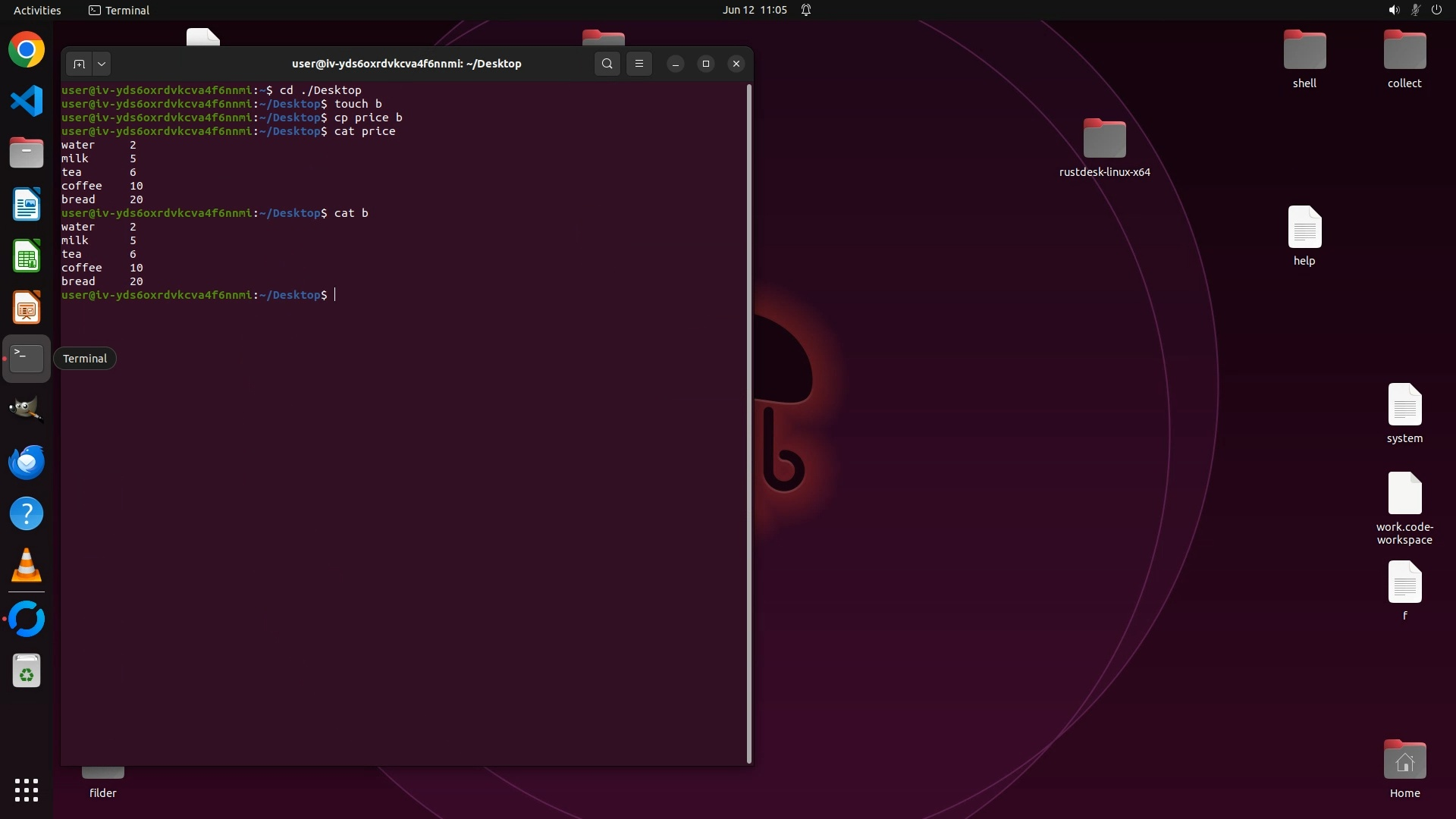1456x819 pixels.
Task: Launch LibreOffice Impress from dock
Action: (27, 308)
